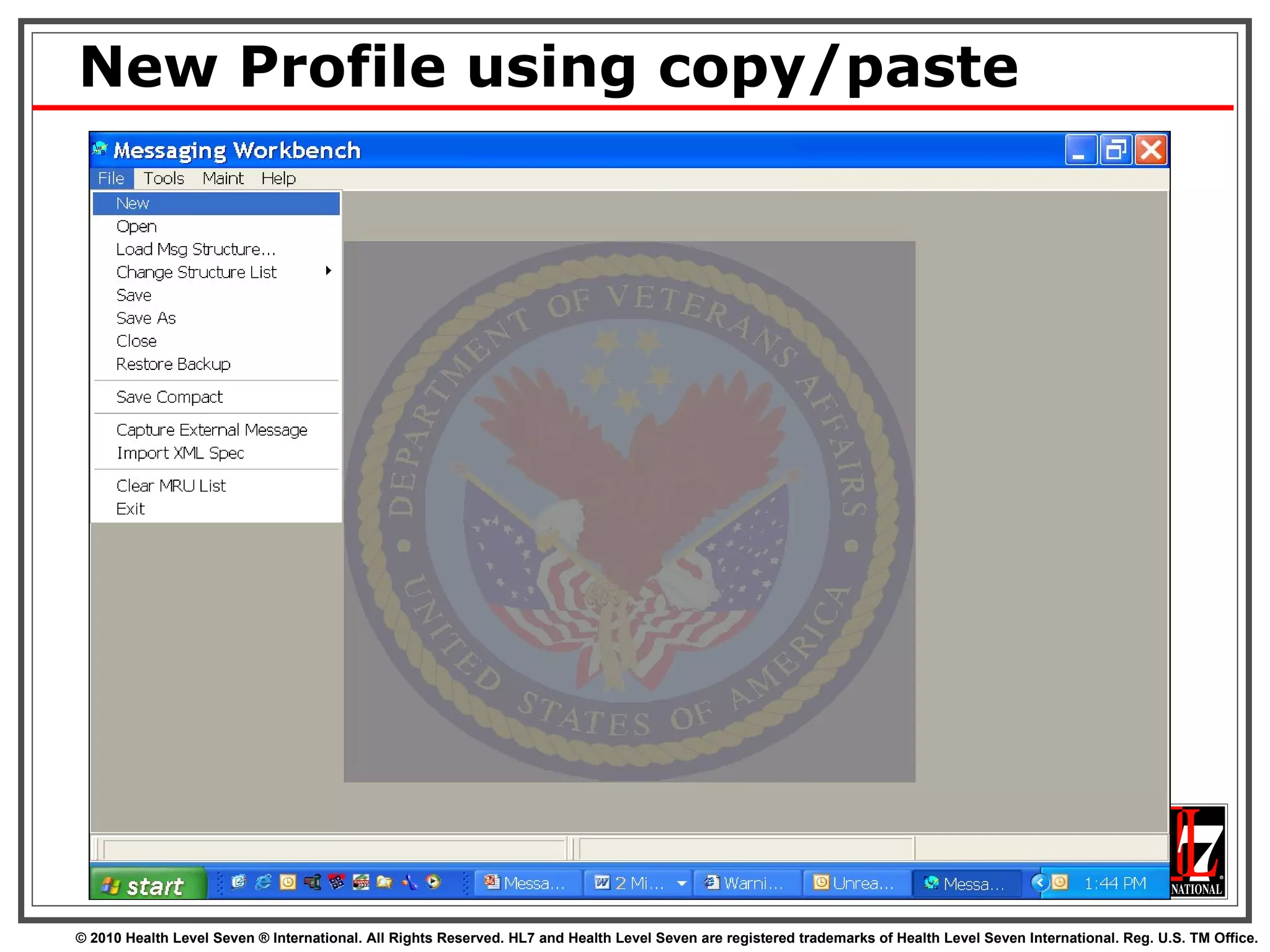The image size is (1270, 952).
Task: Select Capture External Message
Action: coord(216,430)
